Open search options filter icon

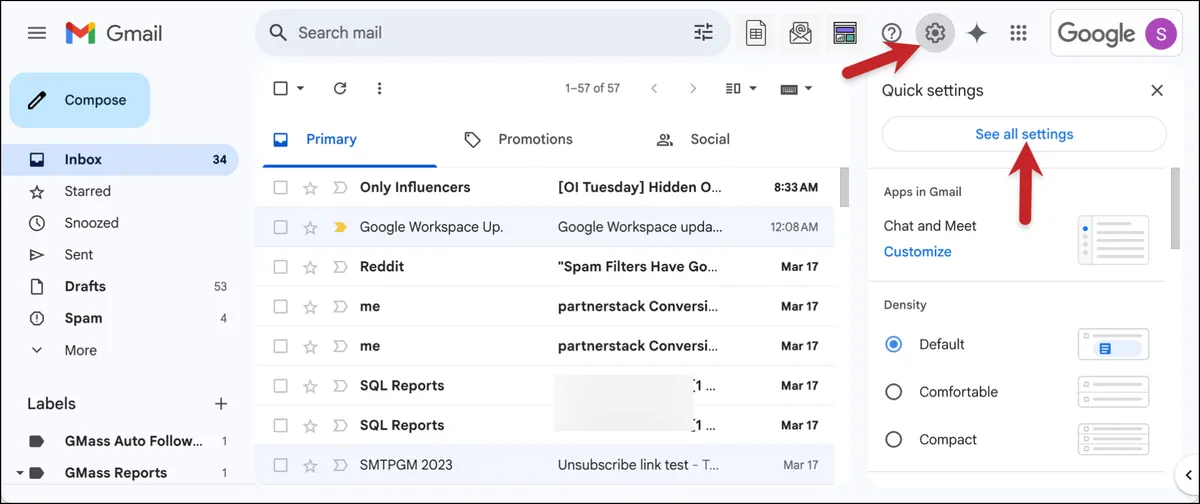[x=704, y=33]
